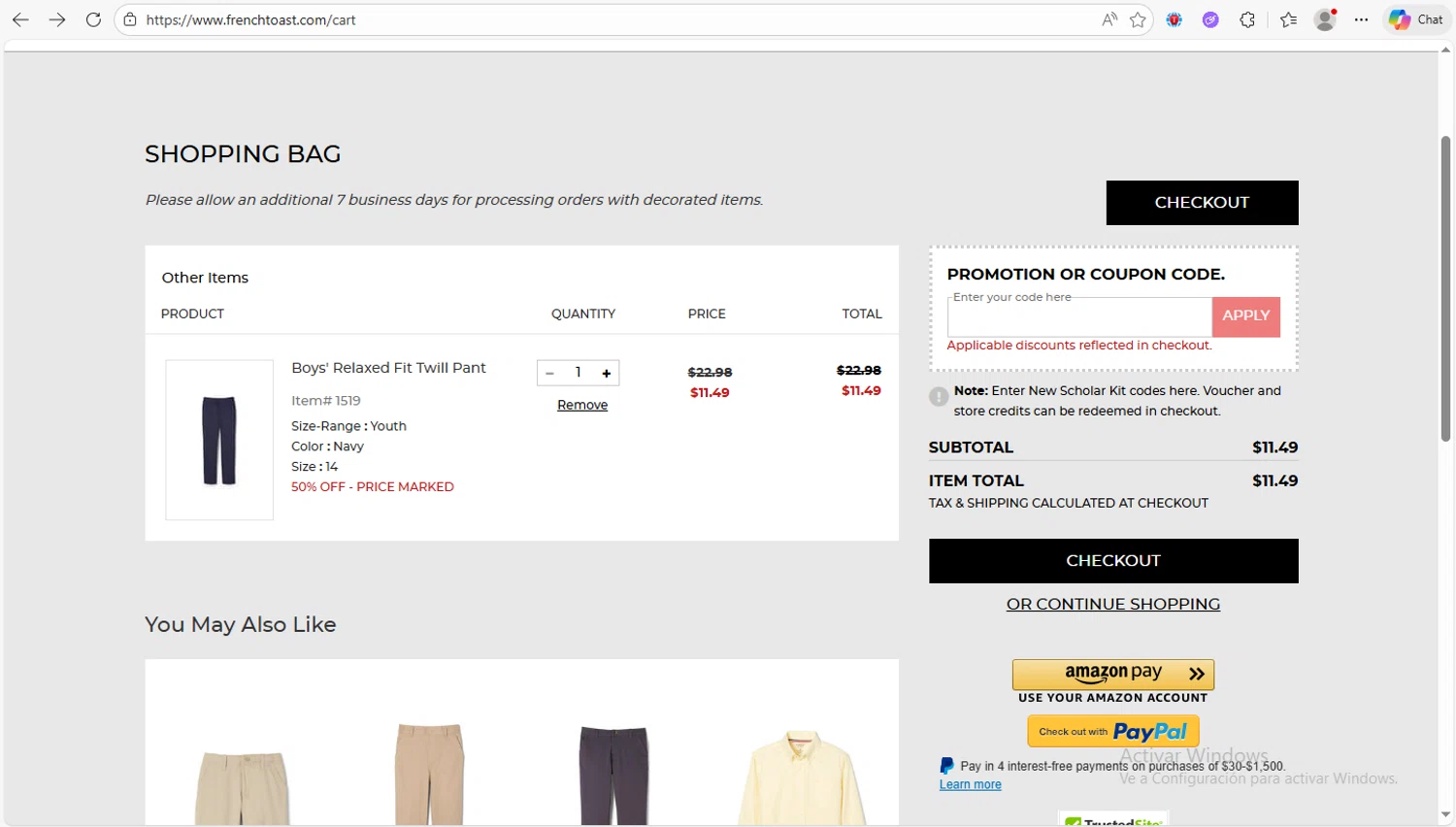Click the browser back arrow
This screenshot has width=1456, height=827.
tap(20, 19)
